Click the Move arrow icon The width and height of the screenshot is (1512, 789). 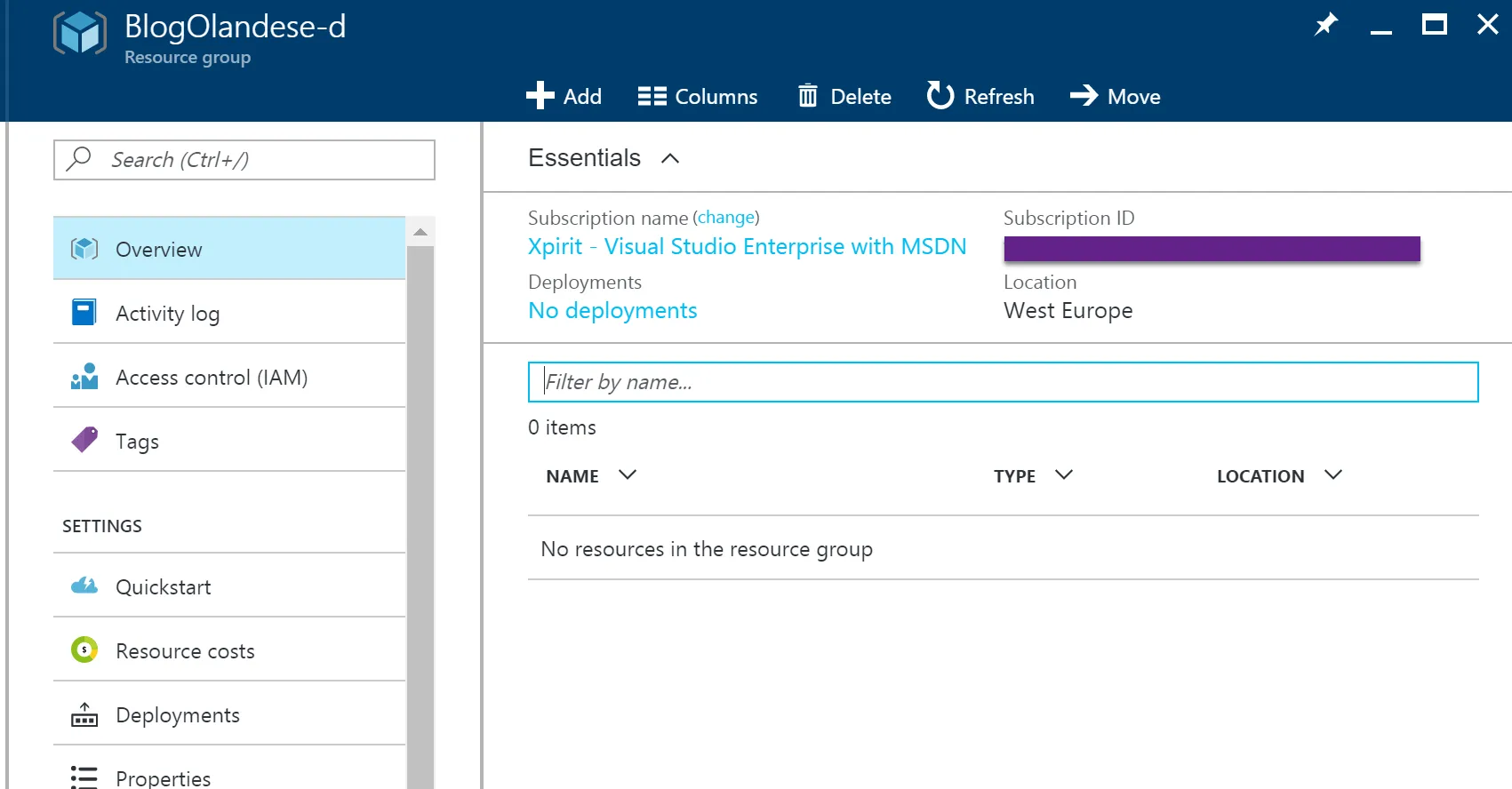point(1084,95)
